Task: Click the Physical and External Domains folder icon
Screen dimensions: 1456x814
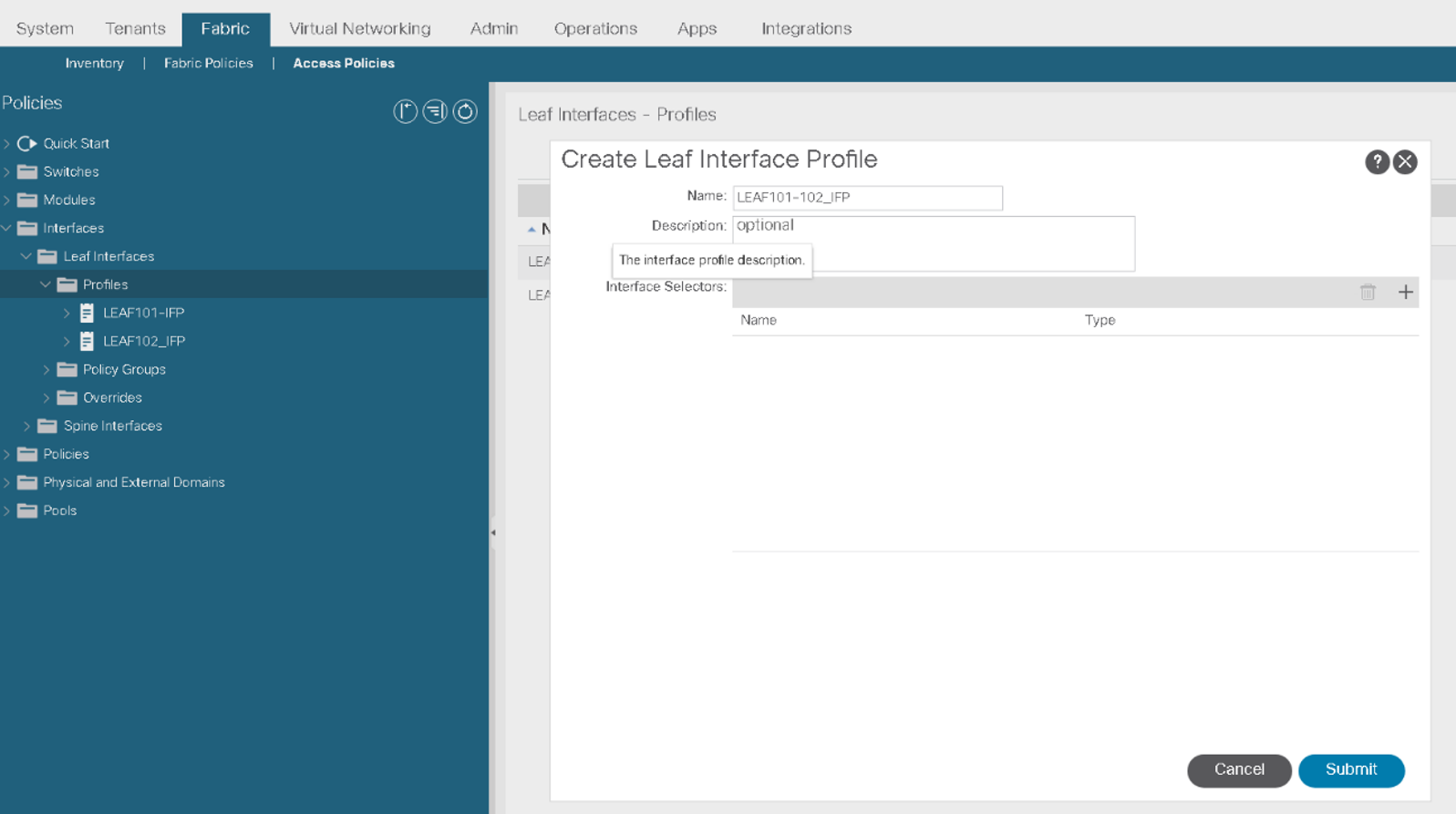Action: (x=27, y=482)
